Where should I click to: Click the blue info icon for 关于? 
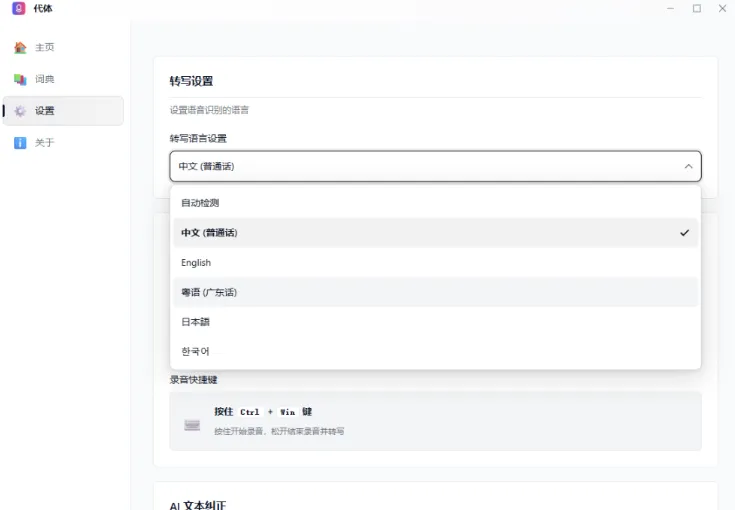(20, 143)
